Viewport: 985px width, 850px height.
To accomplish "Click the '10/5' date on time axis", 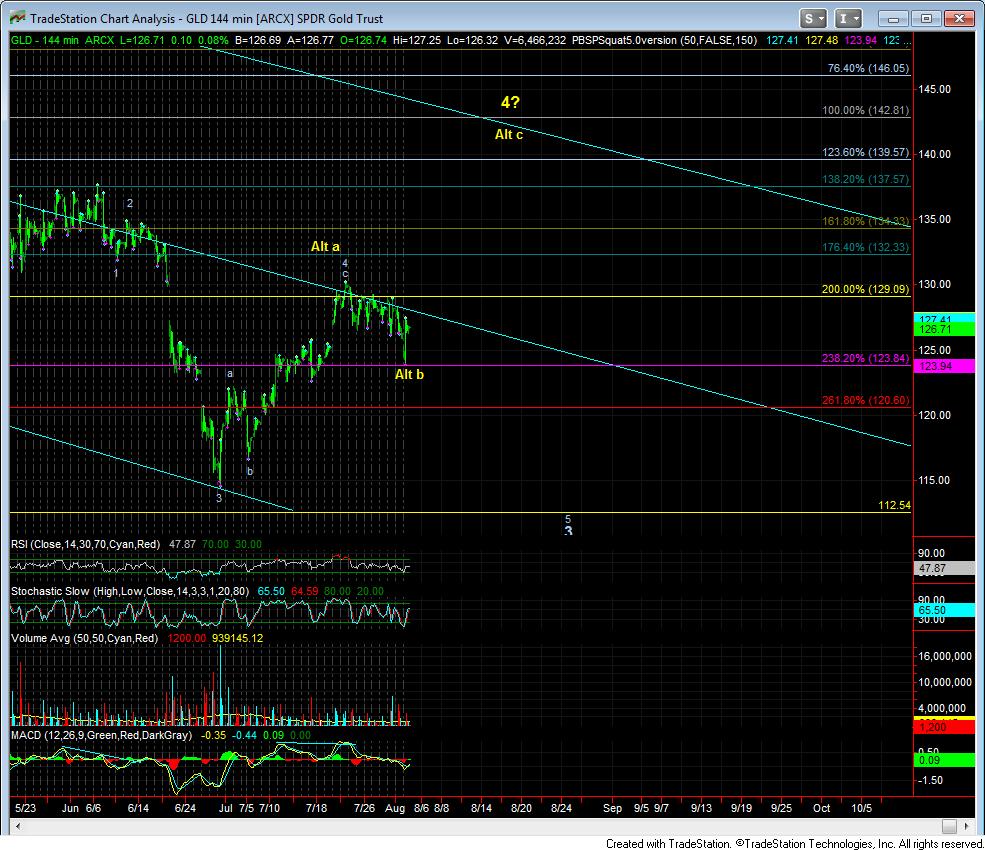I will (x=861, y=808).
